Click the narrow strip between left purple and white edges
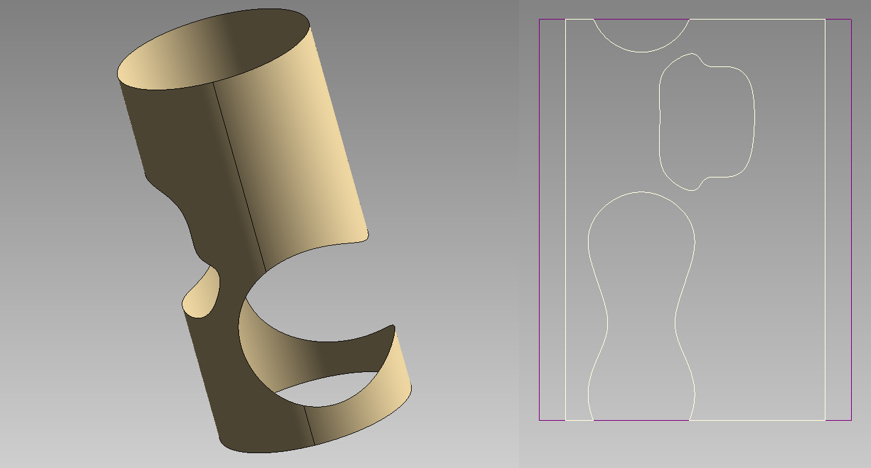This screenshot has width=871, height=468. point(553,220)
